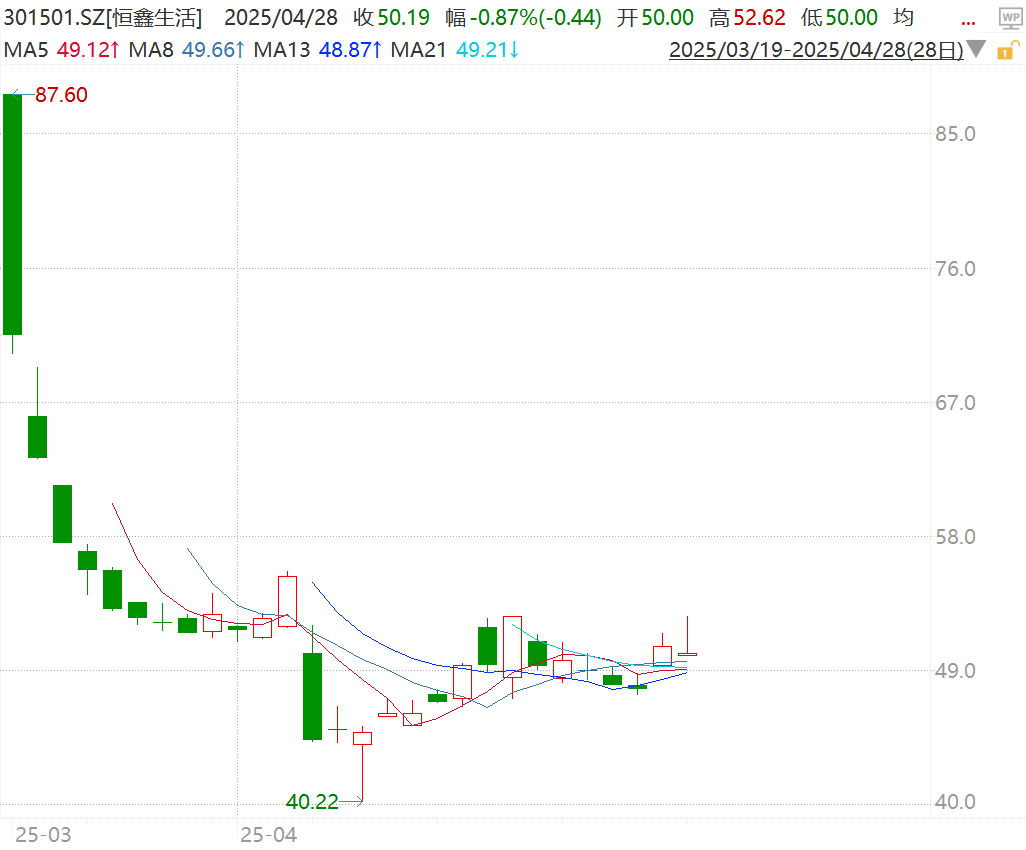The image size is (1026, 850).
Task: Click the 40.22 low price marker
Action: [x=311, y=801]
